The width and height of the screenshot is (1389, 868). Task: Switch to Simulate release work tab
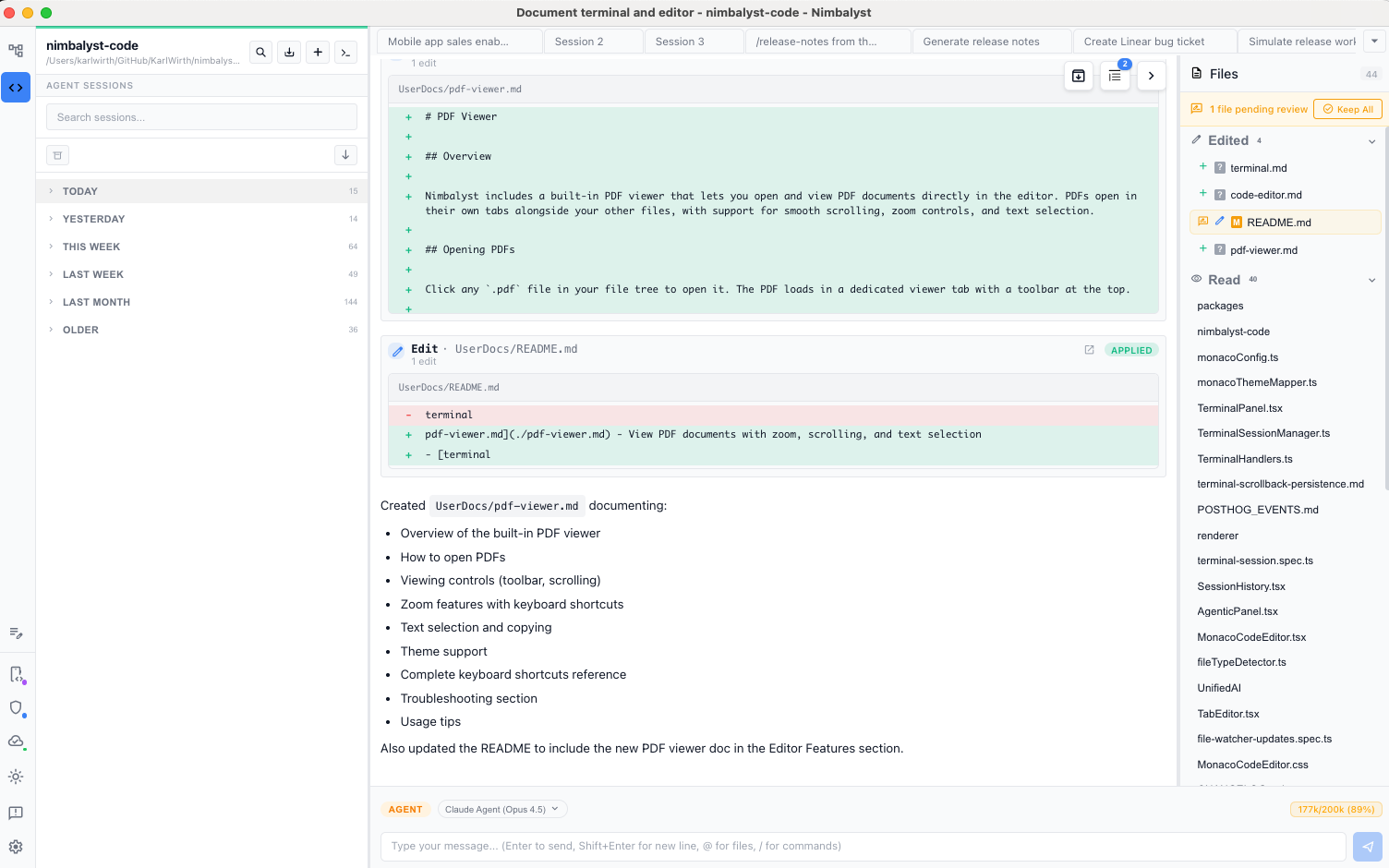tap(1300, 42)
